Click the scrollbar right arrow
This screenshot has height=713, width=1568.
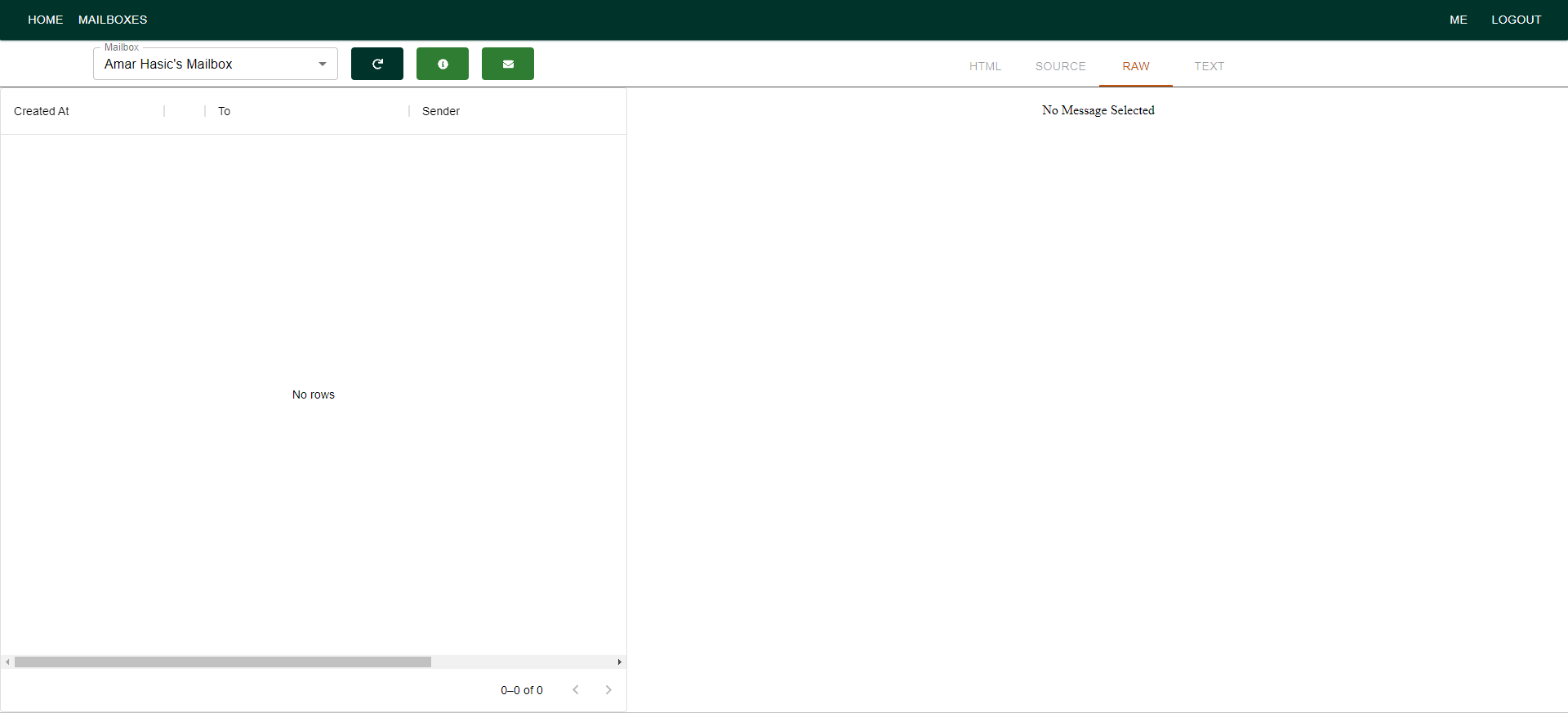(x=620, y=662)
